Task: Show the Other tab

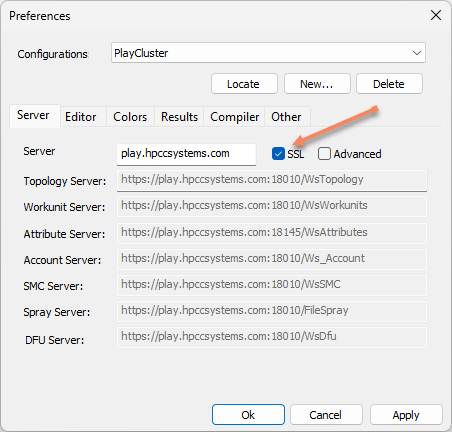Action: [x=287, y=117]
